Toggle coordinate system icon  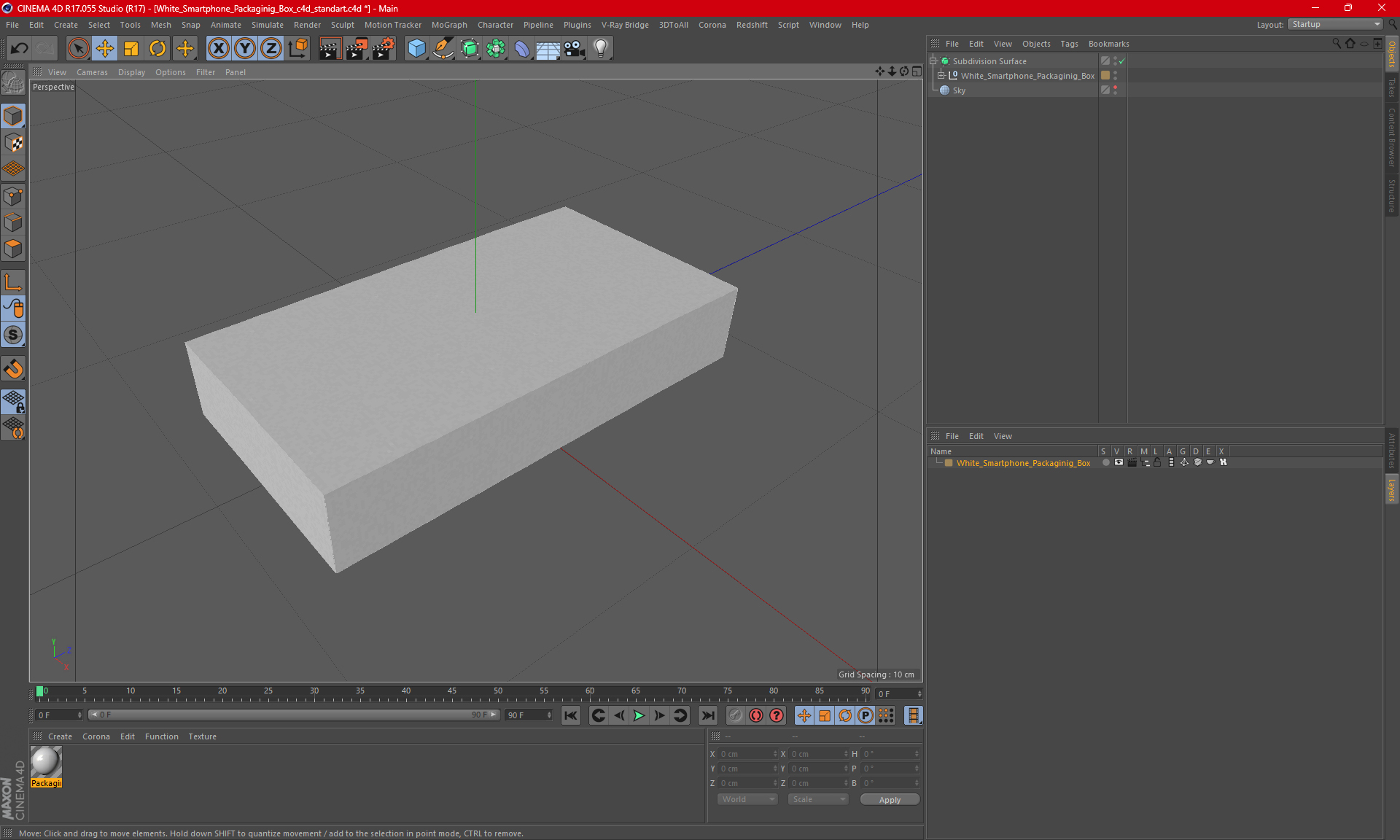tap(297, 49)
